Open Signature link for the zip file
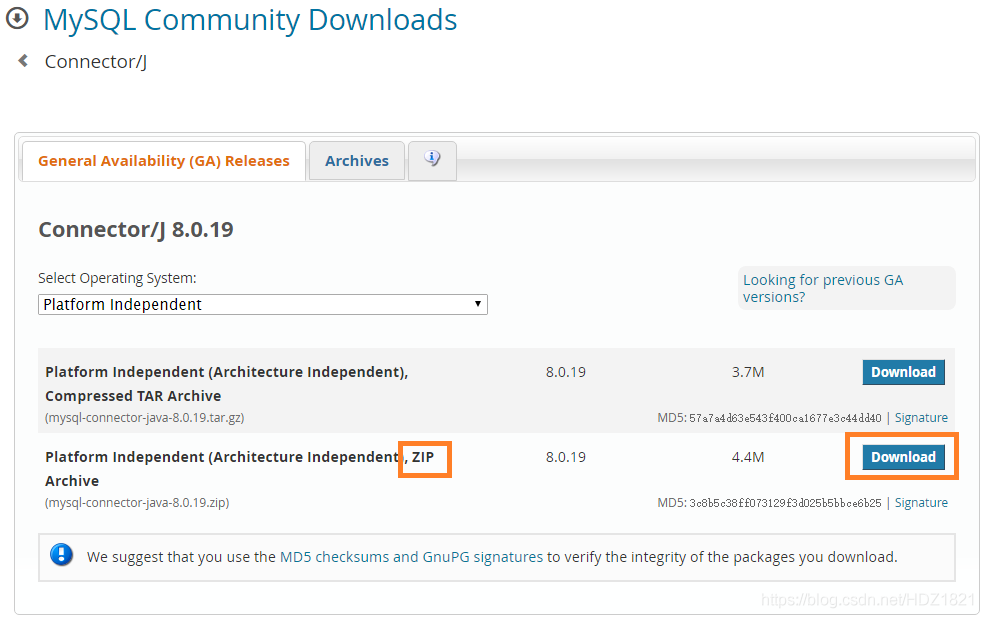This screenshot has width=983, height=618. 921,503
